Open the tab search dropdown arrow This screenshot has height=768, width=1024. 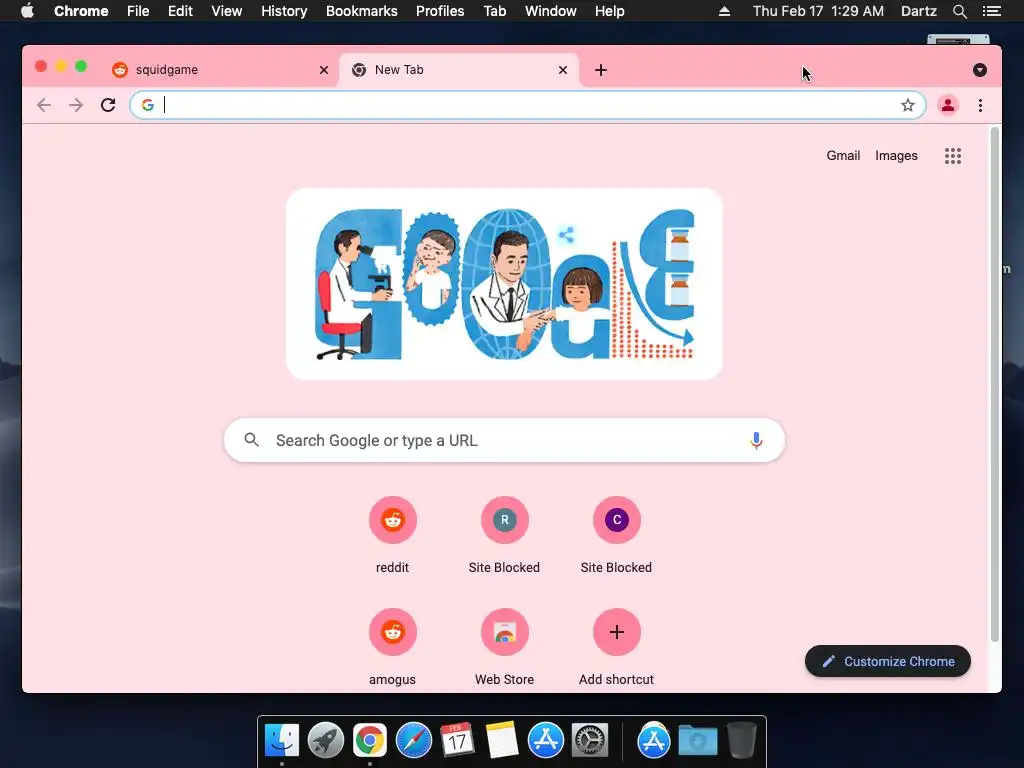[x=980, y=70]
